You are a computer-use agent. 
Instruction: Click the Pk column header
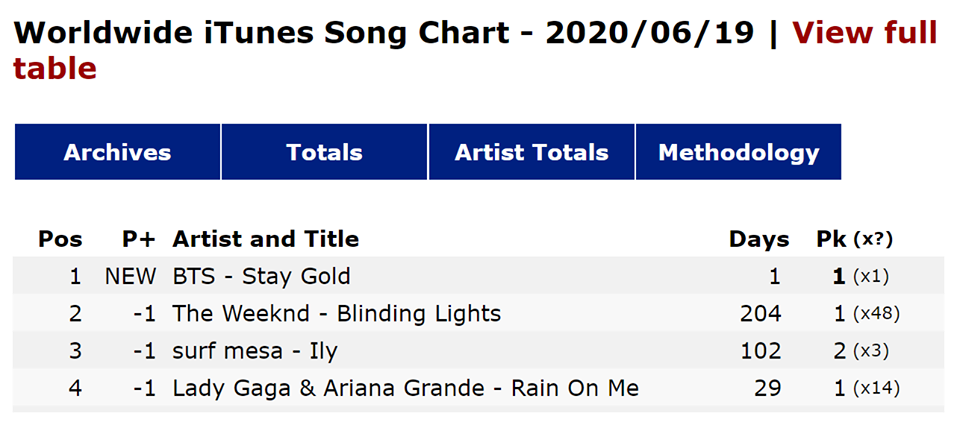click(831, 239)
